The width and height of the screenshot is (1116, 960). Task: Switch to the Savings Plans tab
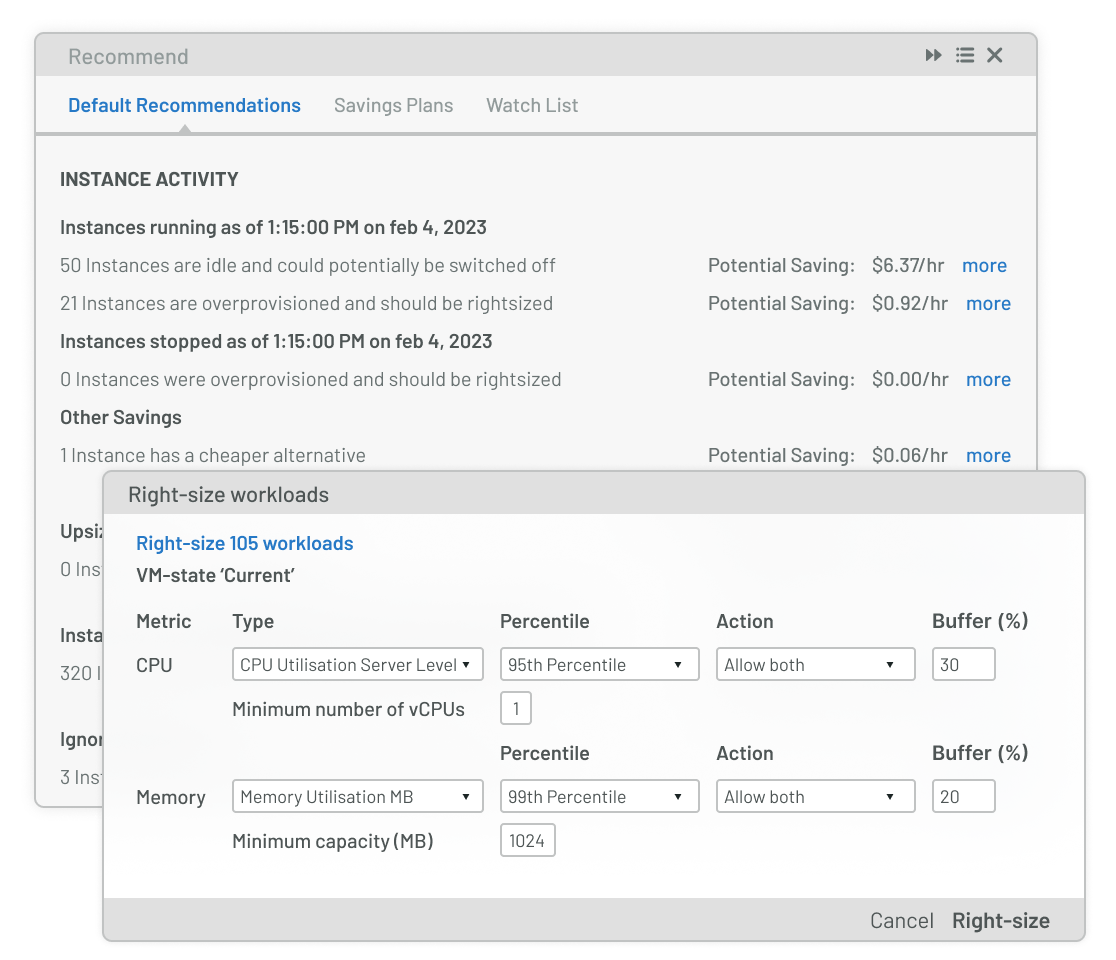(393, 105)
